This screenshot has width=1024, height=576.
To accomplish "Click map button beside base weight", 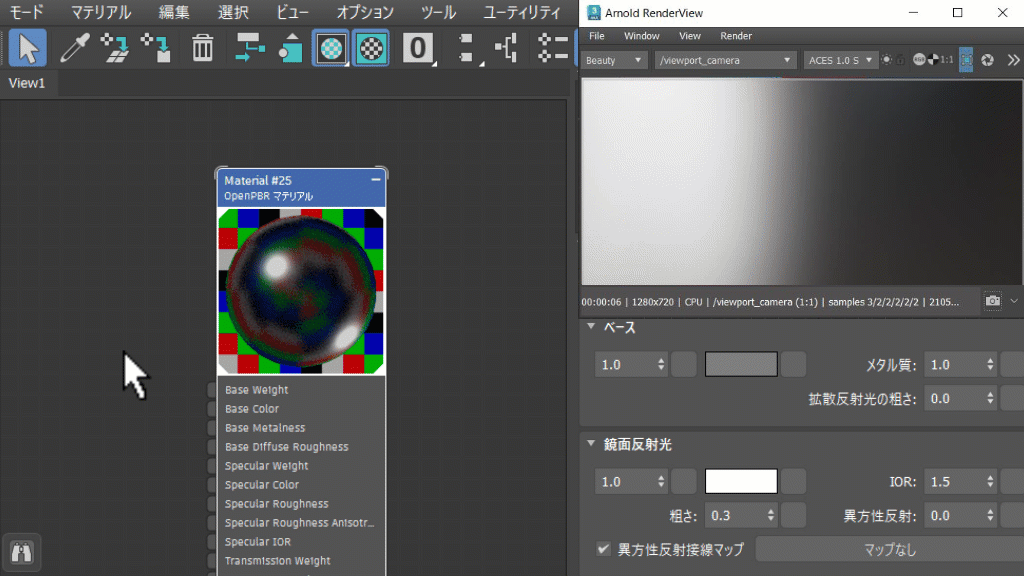I will pos(684,364).
